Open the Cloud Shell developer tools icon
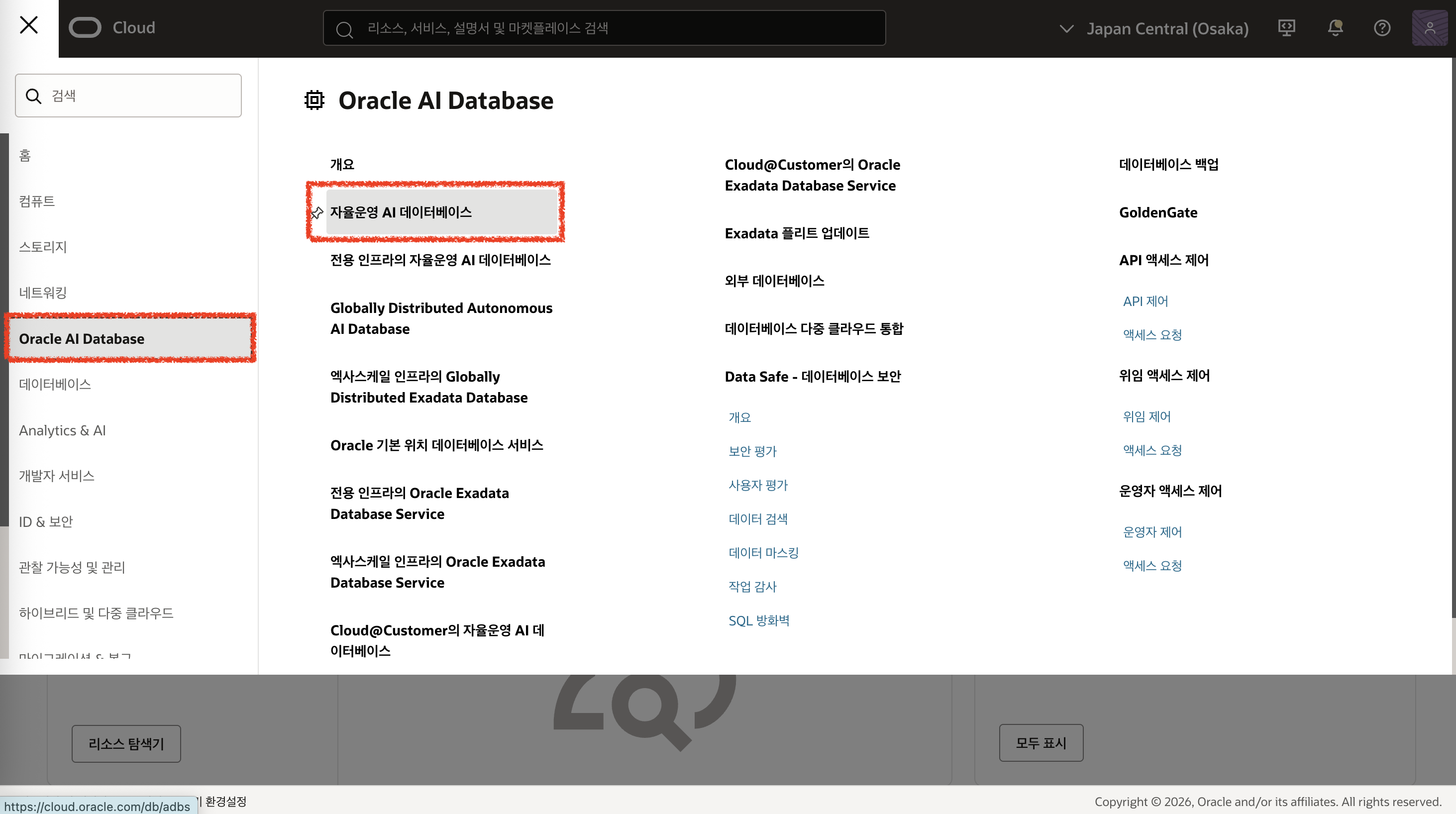 (x=1286, y=28)
